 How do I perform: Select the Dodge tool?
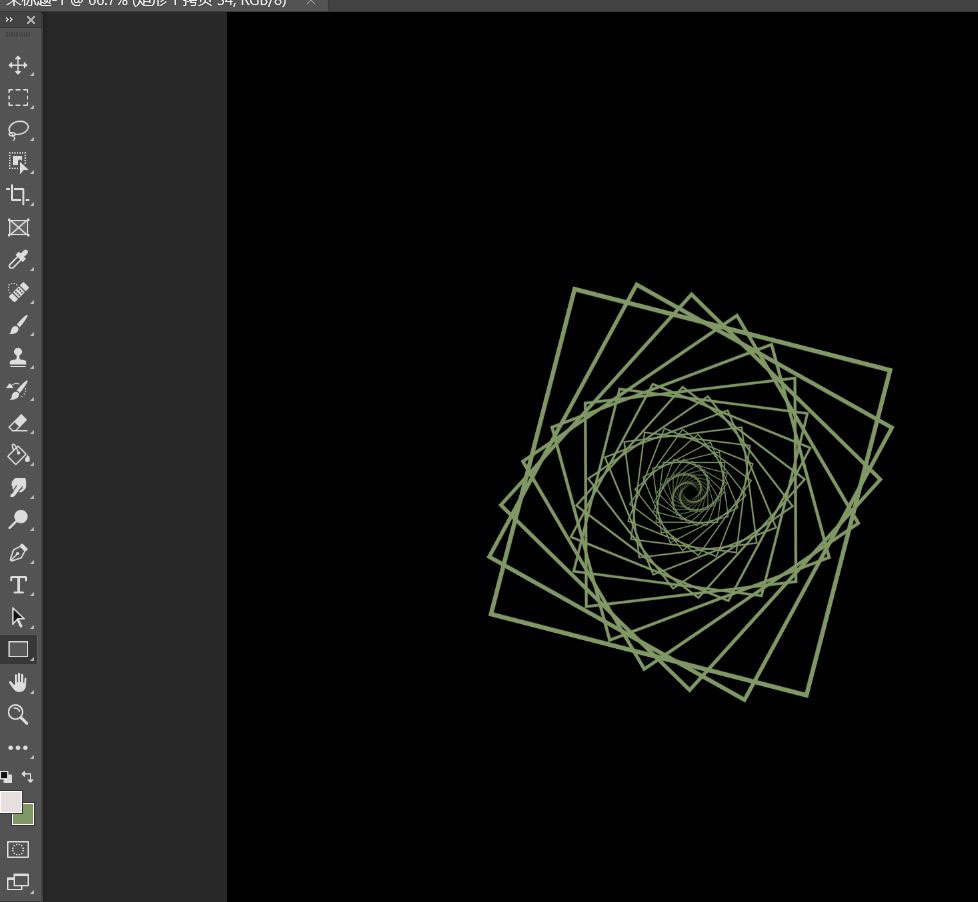pos(18,520)
